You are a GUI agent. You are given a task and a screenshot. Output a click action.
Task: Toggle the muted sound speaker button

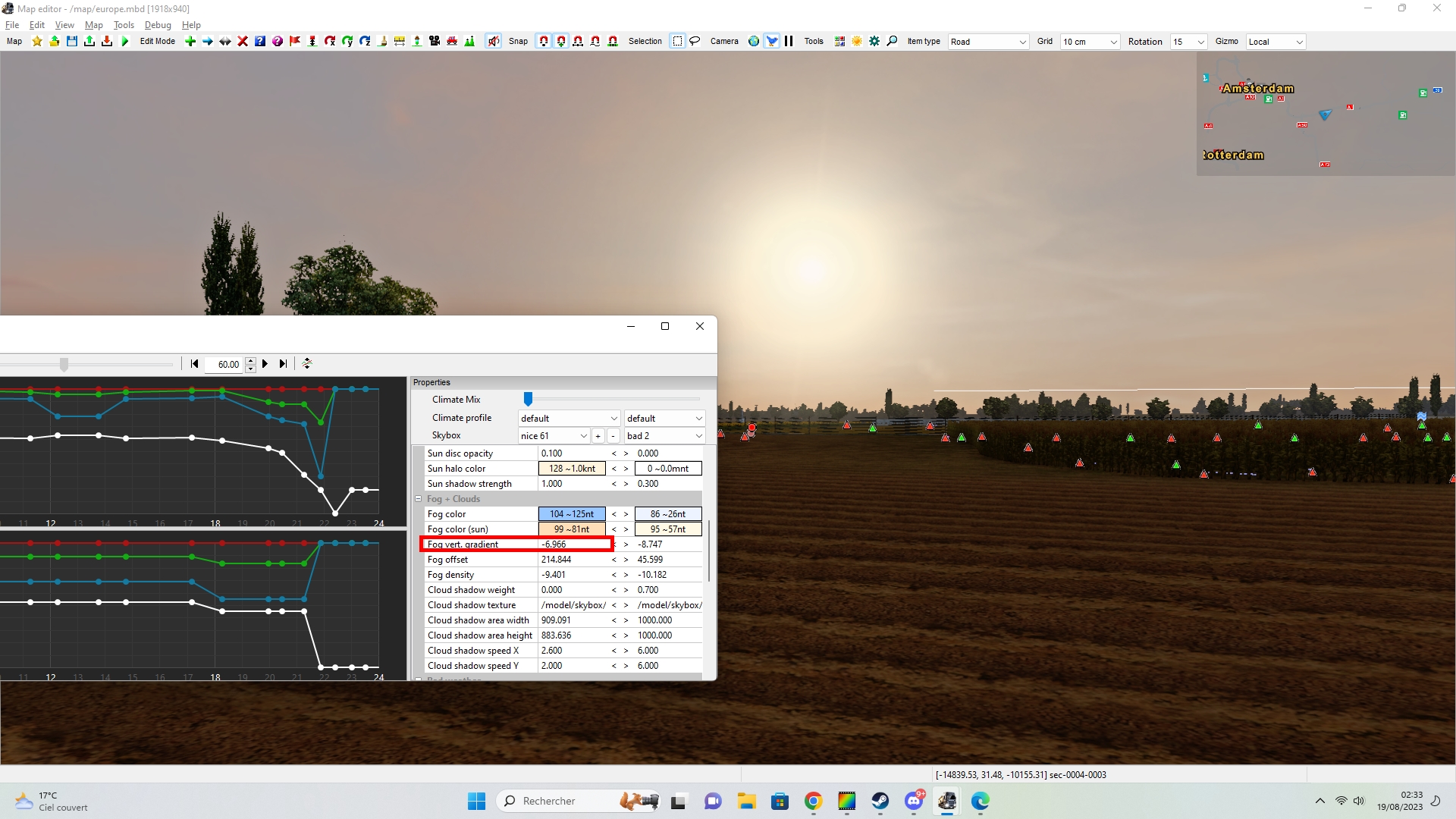coord(494,42)
